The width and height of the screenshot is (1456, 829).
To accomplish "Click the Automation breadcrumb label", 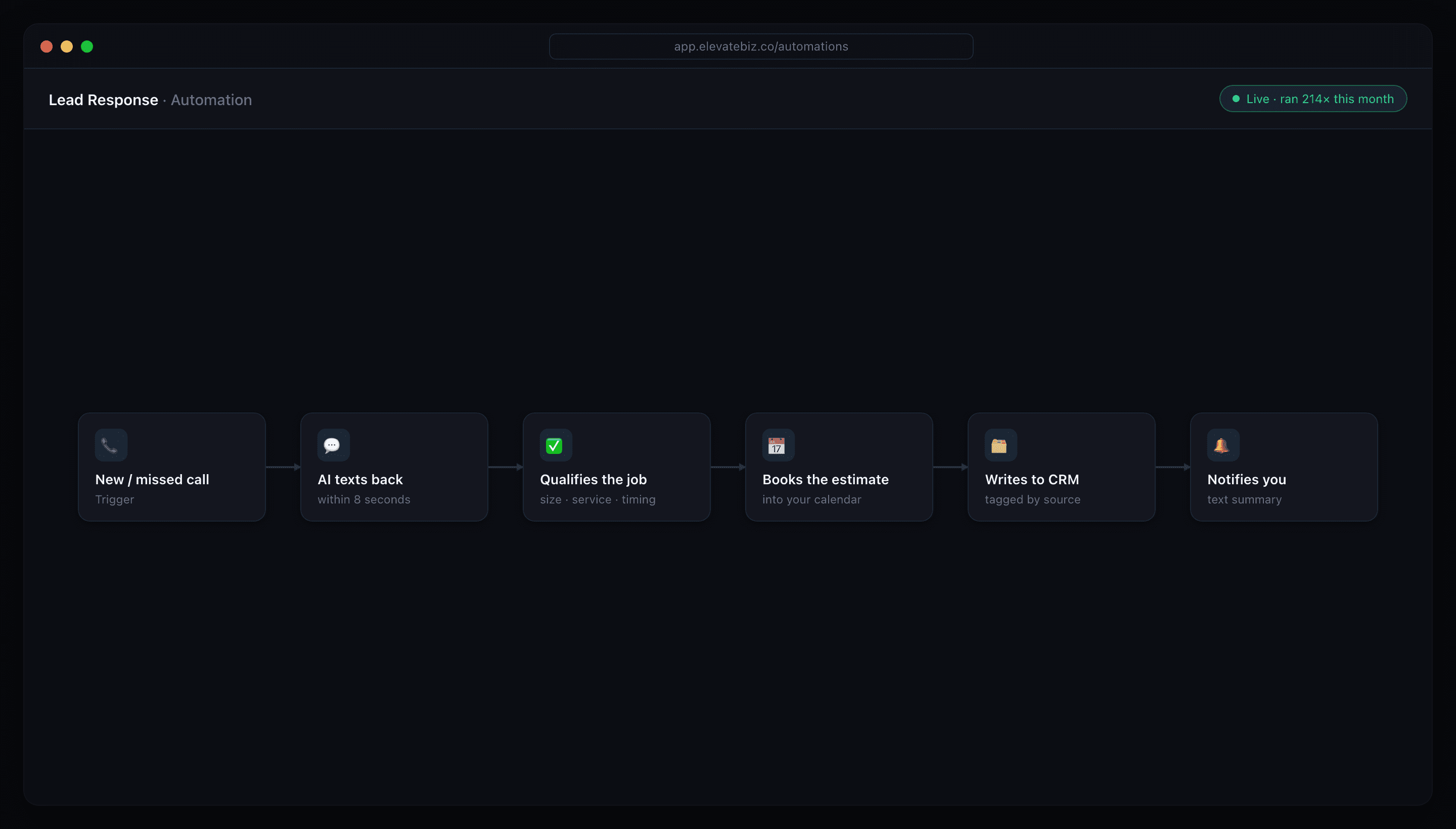I will (211, 100).
